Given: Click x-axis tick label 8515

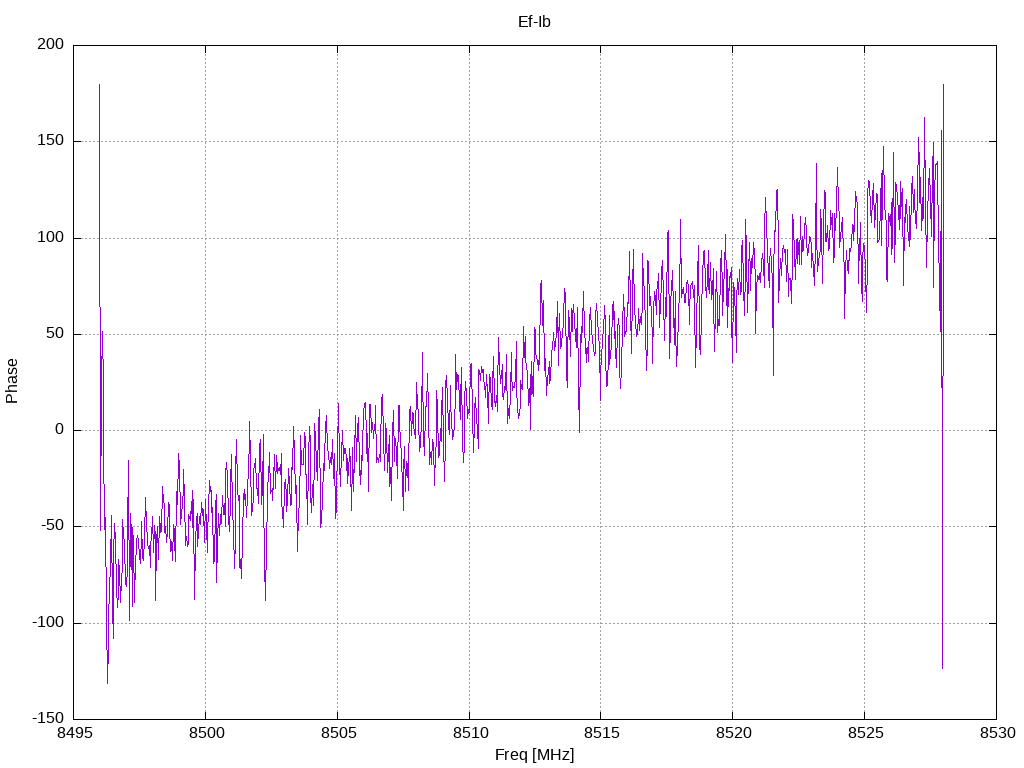Looking at the screenshot, I should (602, 733).
